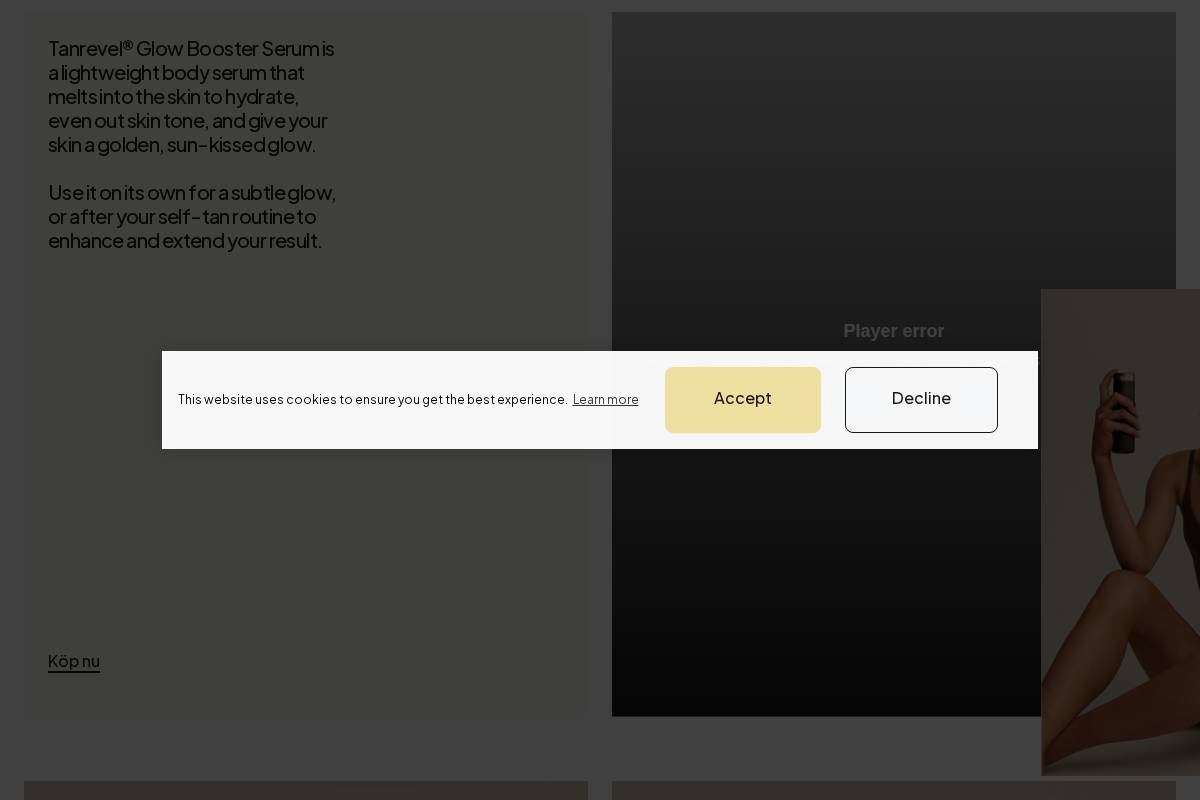Viewport: 1200px width, 800px height.
Task: Follow the underlined Köp nu link
Action: [74, 661]
